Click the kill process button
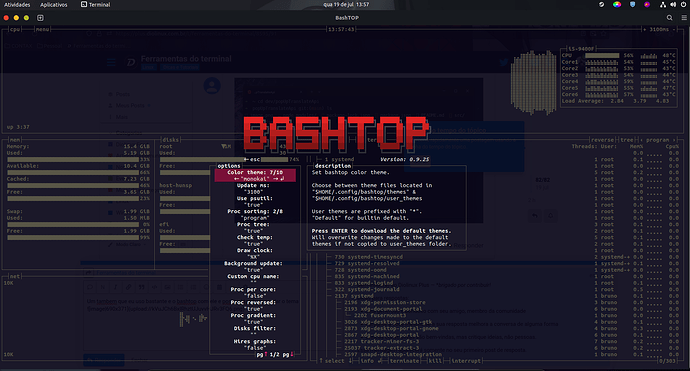Screen dimensions: 690x371 435,361
